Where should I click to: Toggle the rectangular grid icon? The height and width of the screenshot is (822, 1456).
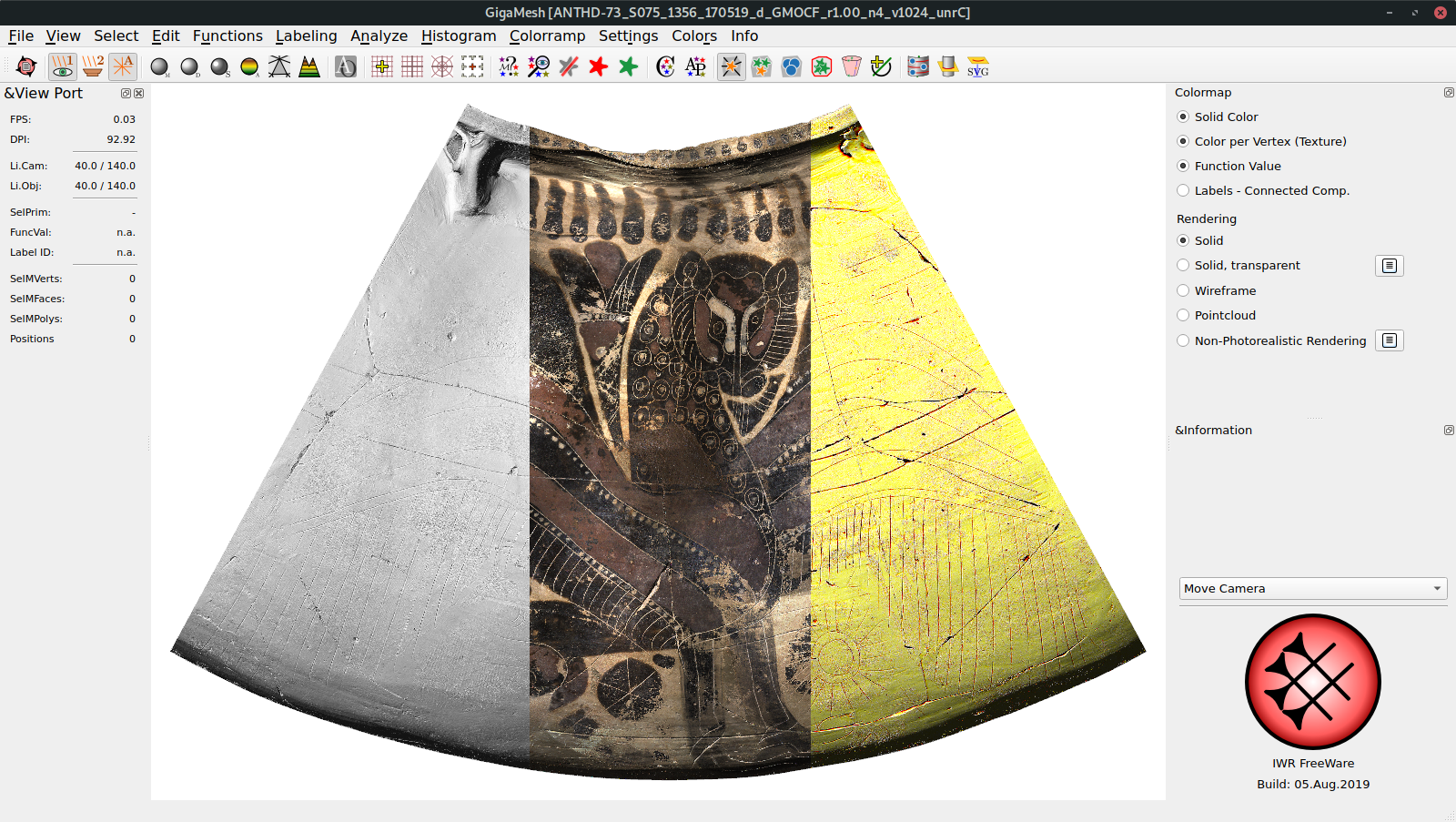[x=412, y=66]
